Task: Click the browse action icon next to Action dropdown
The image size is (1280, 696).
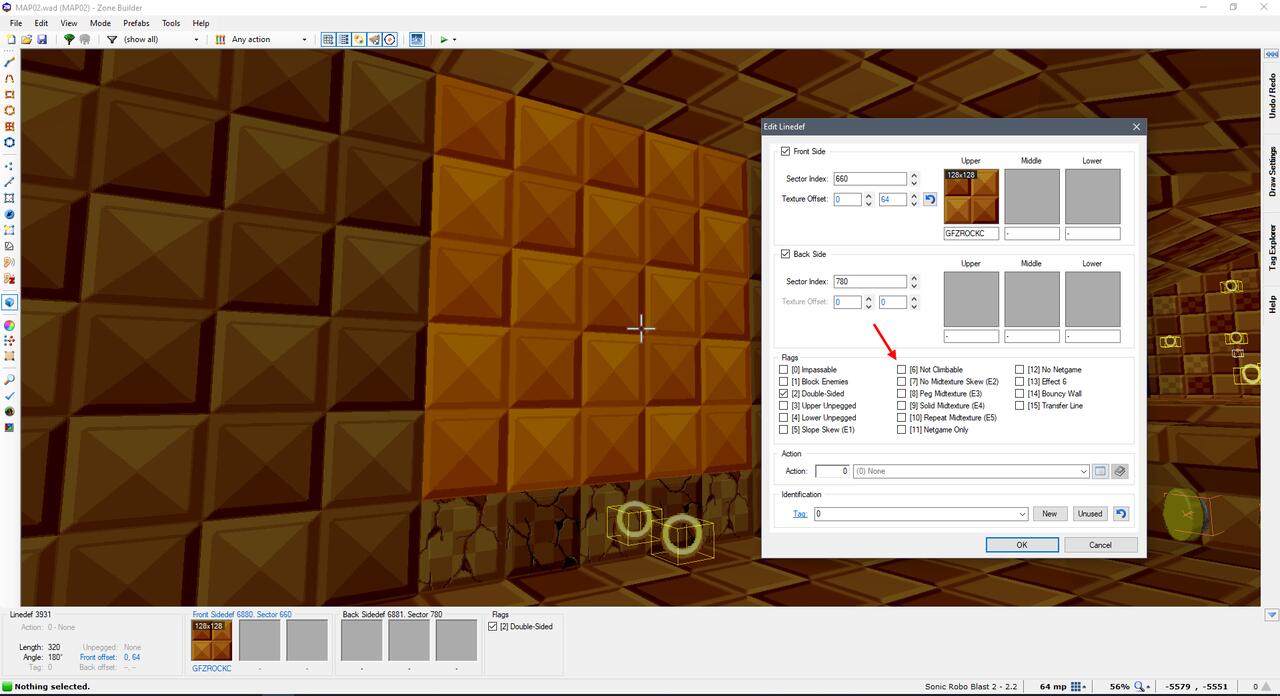Action: pos(1101,471)
